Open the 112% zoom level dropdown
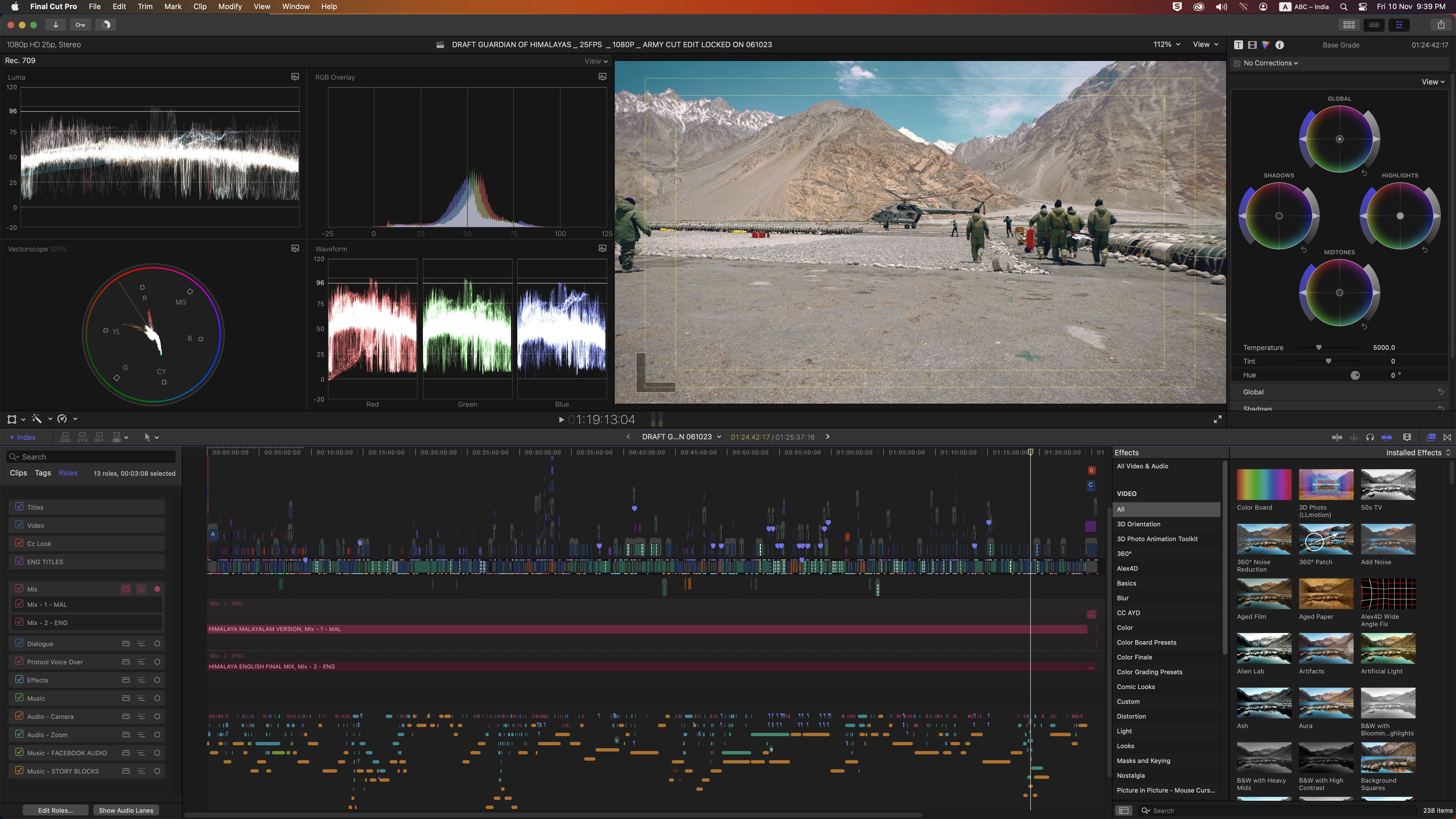Viewport: 1456px width, 819px height. (x=1167, y=45)
